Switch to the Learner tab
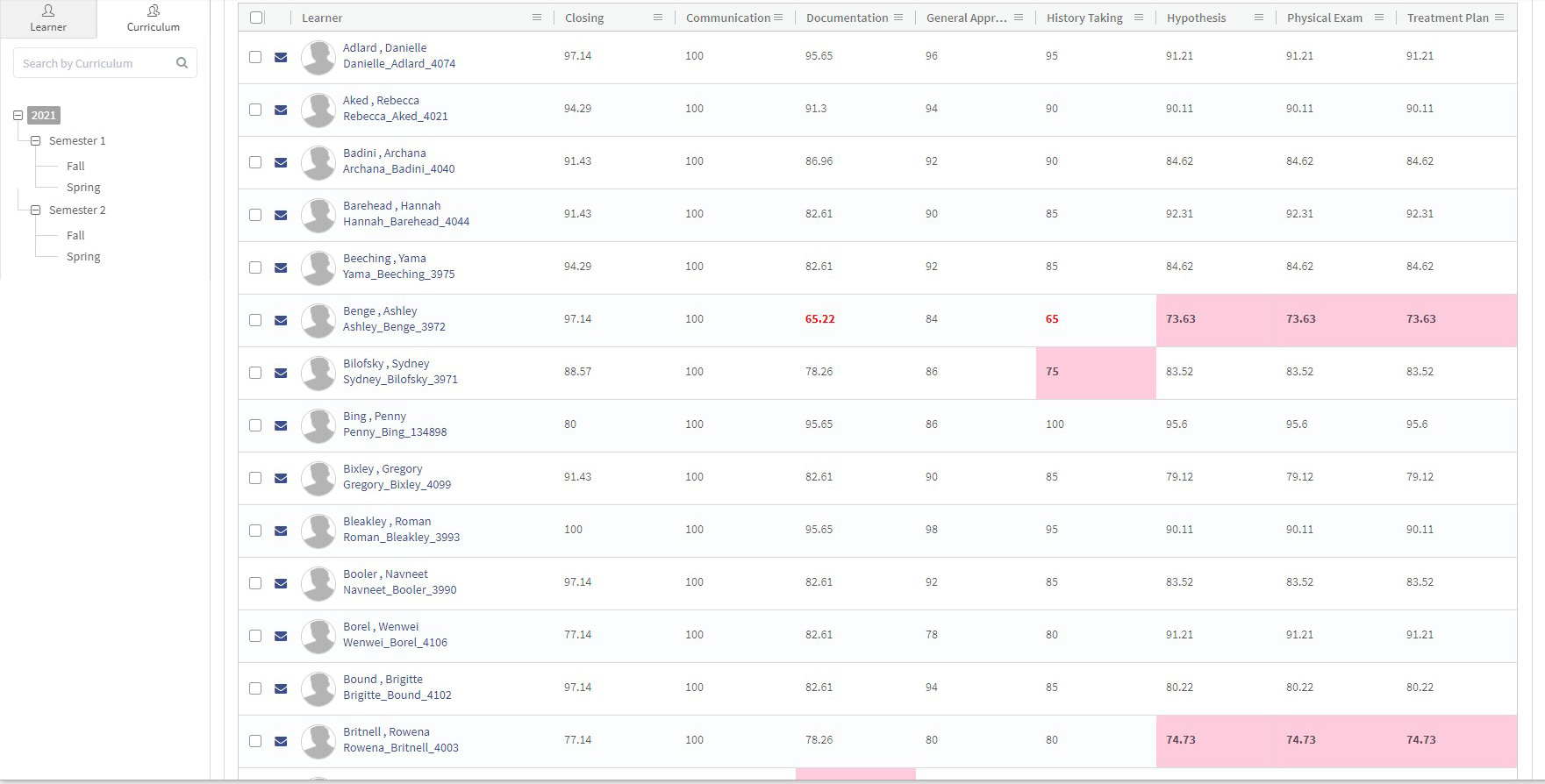Viewport: 1545px width, 784px height. (x=48, y=18)
